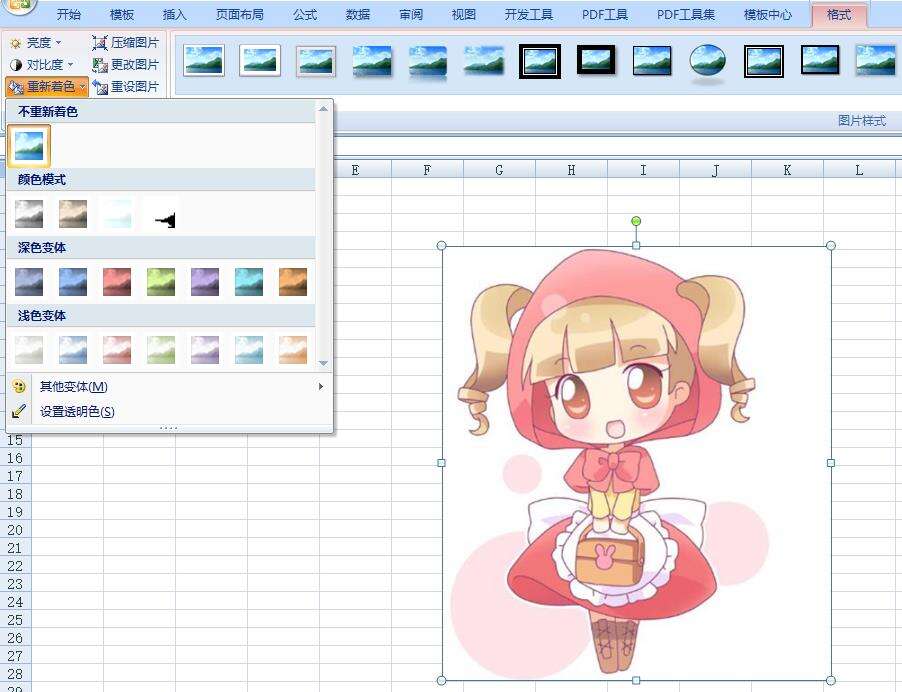Click the picture's top-right resize handle
902x692 pixels.
[831, 246]
